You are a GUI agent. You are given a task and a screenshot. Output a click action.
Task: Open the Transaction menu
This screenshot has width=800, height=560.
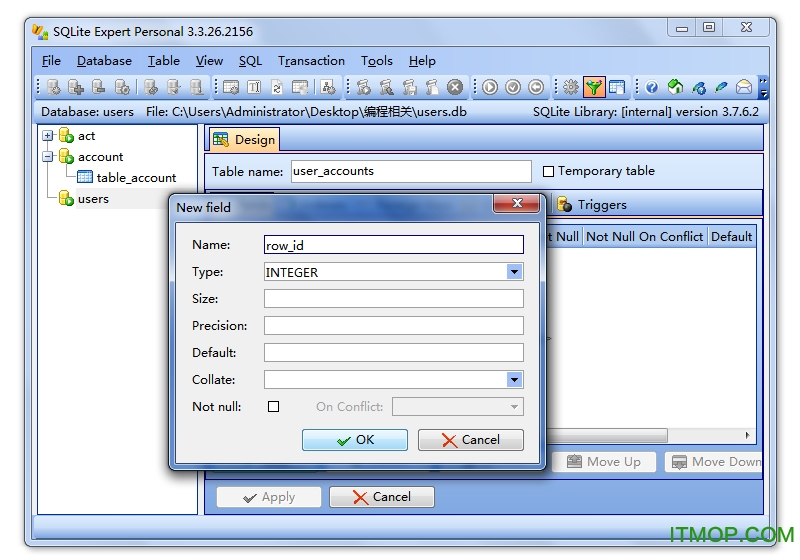pyautogui.click(x=311, y=61)
